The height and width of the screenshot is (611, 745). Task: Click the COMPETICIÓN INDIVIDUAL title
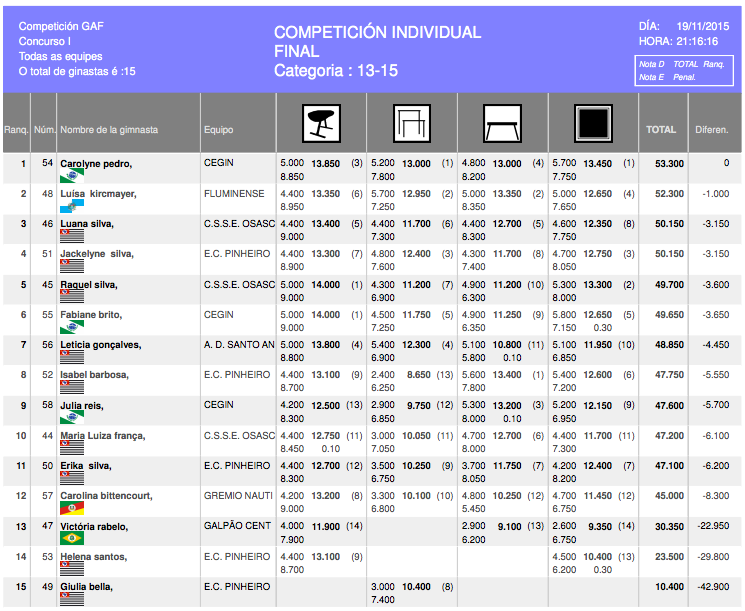[x=377, y=32]
